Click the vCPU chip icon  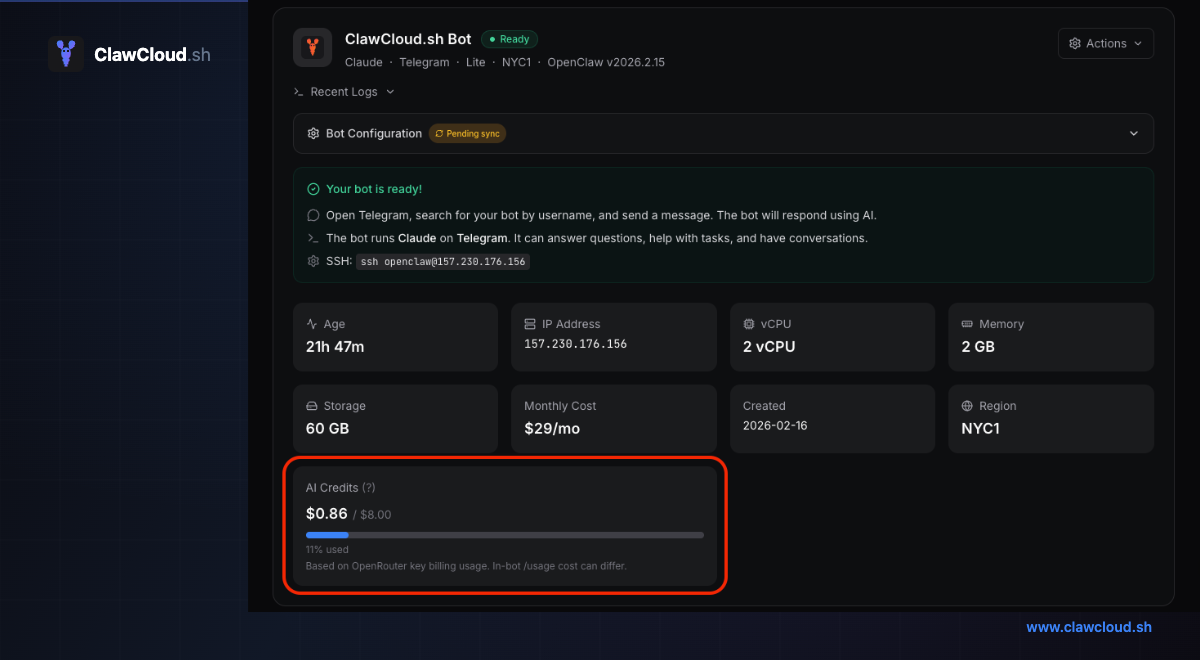(749, 324)
